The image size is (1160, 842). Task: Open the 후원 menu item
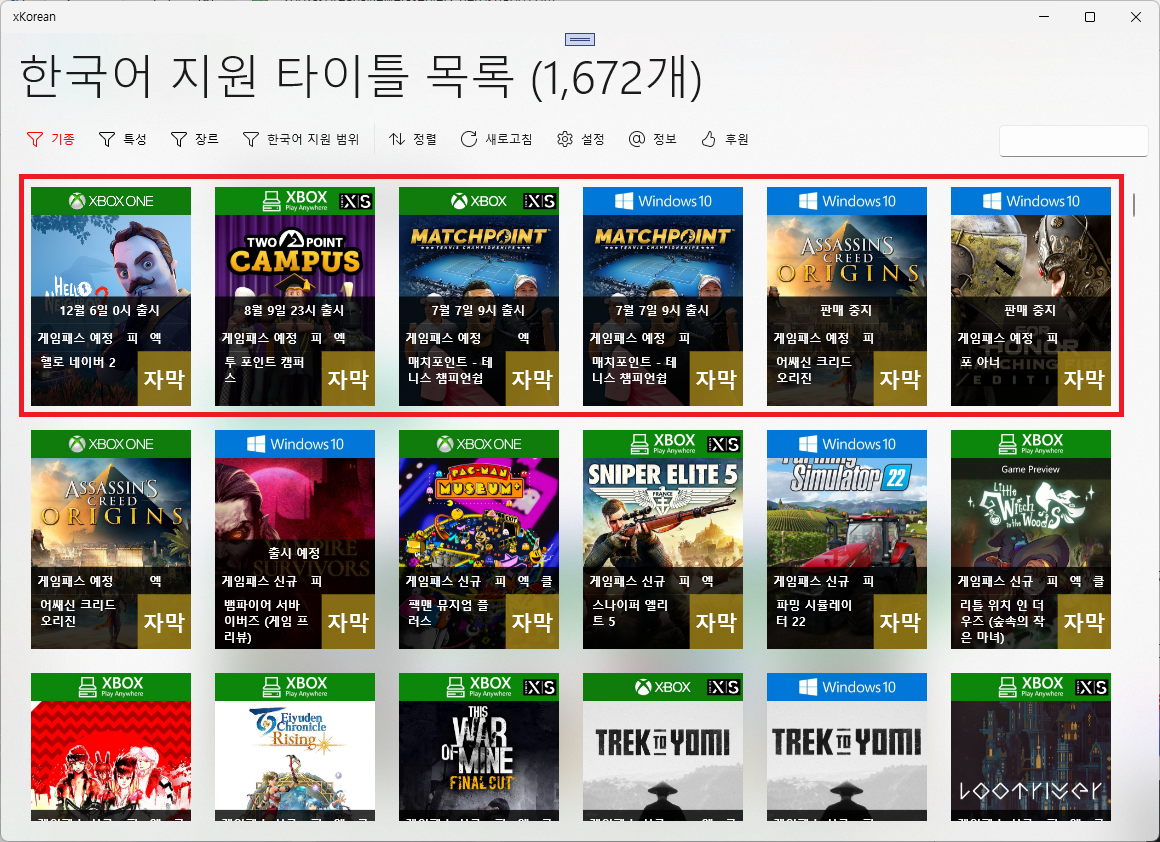(724, 139)
